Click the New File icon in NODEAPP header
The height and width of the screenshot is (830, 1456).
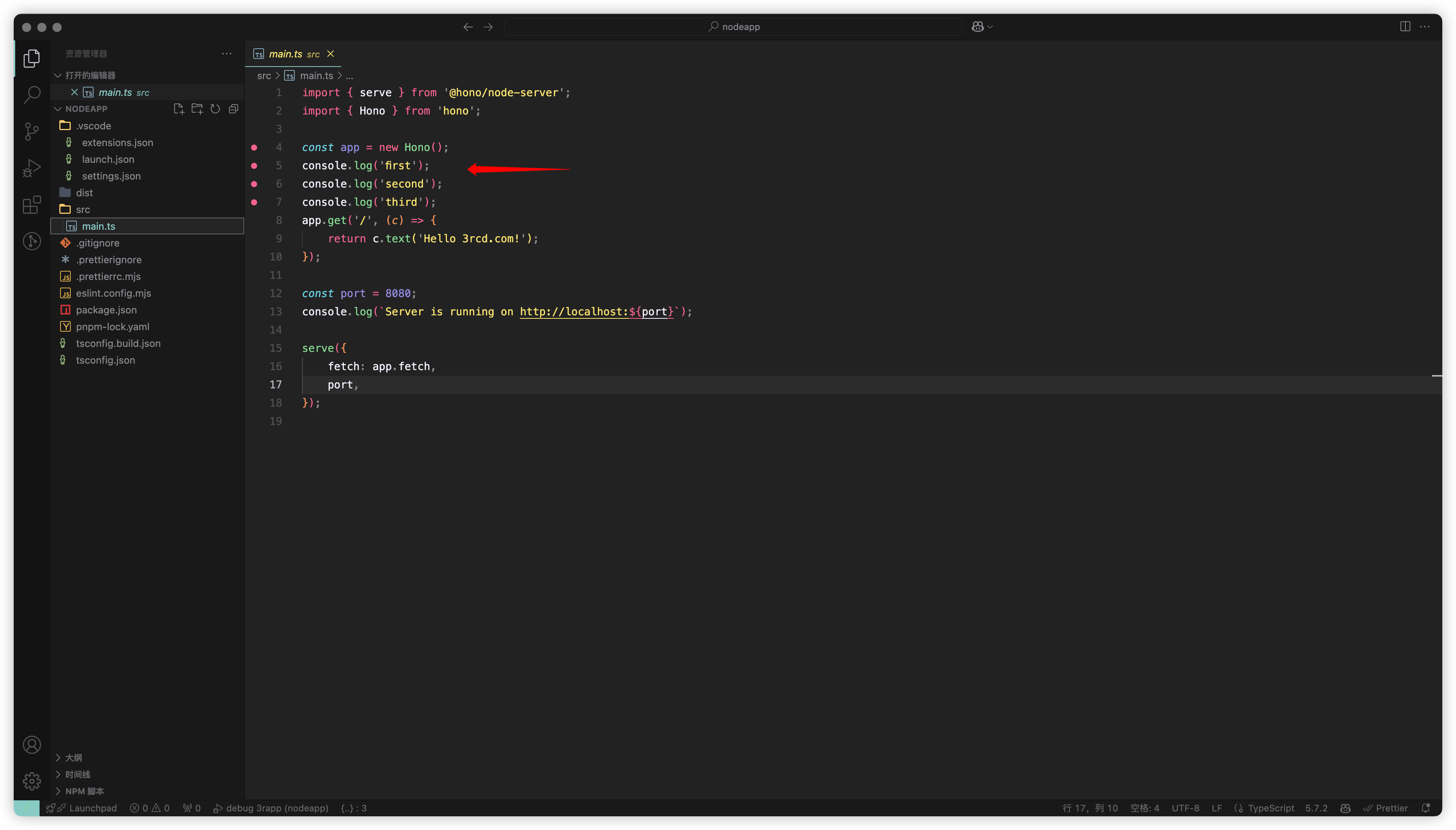pos(178,109)
